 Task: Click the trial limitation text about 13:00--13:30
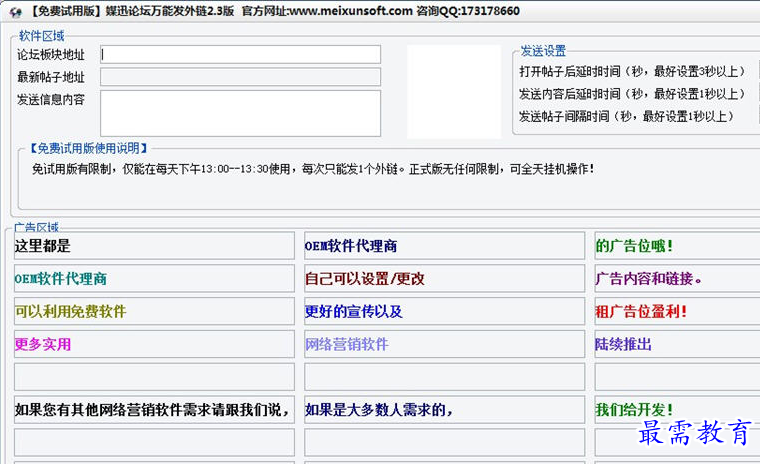point(313,169)
